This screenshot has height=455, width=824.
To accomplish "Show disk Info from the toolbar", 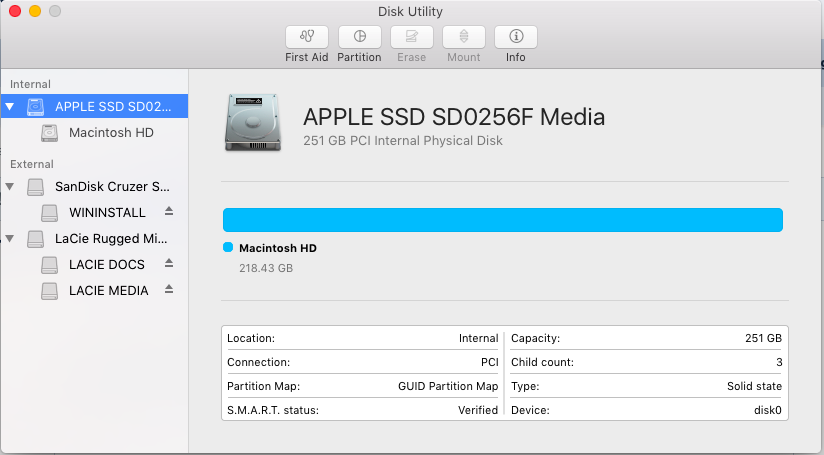I will point(516,37).
